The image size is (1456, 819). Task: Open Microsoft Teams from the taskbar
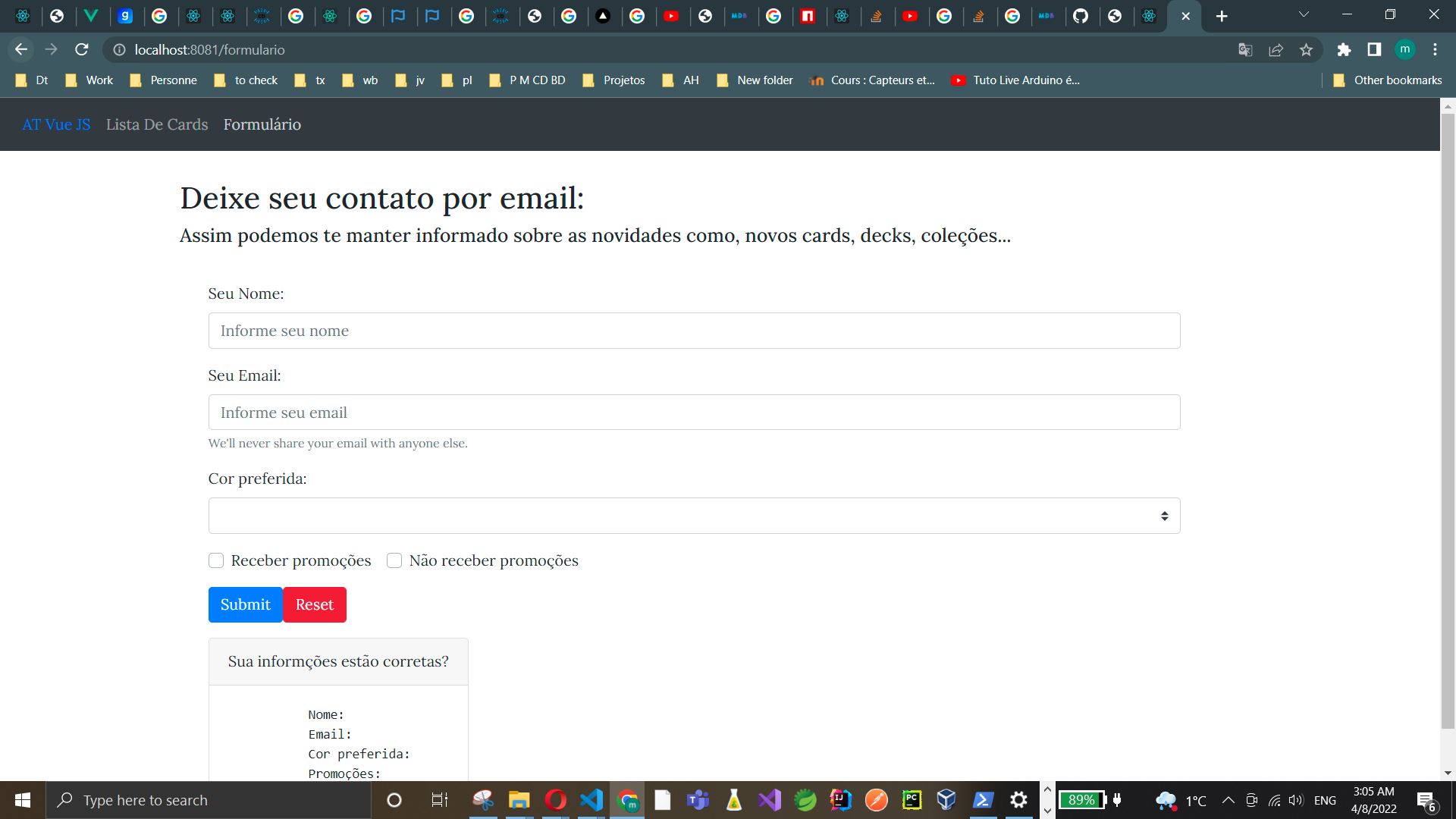pyautogui.click(x=696, y=799)
